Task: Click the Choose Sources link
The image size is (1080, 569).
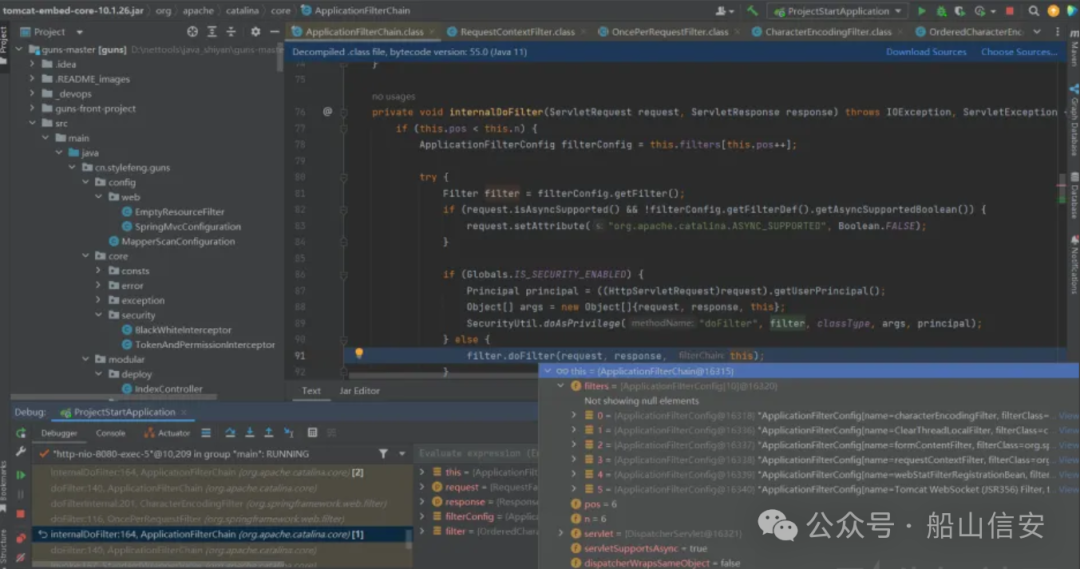Action: tap(1019, 52)
